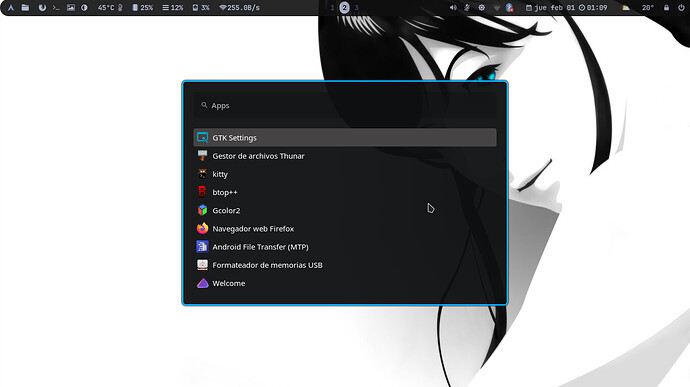
Task: Click the red btop++ B icon
Action: [x=202, y=192]
